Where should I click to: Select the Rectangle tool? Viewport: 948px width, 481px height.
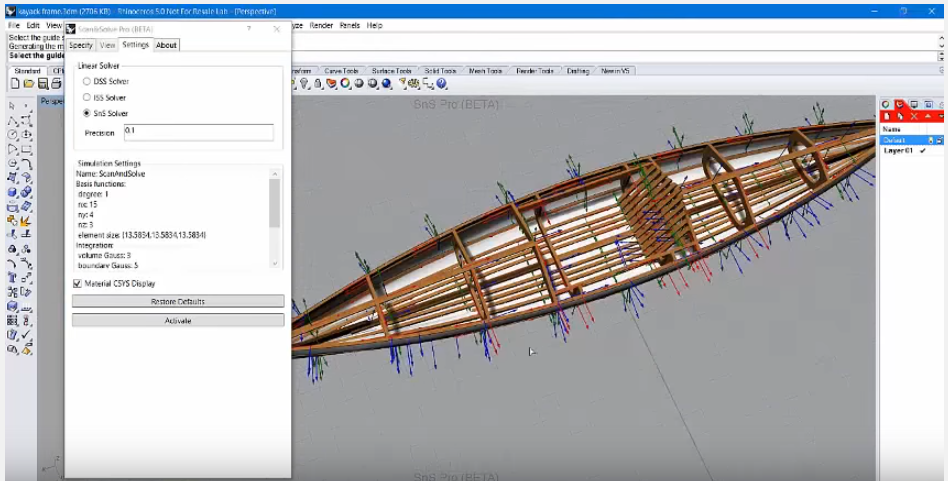27,149
